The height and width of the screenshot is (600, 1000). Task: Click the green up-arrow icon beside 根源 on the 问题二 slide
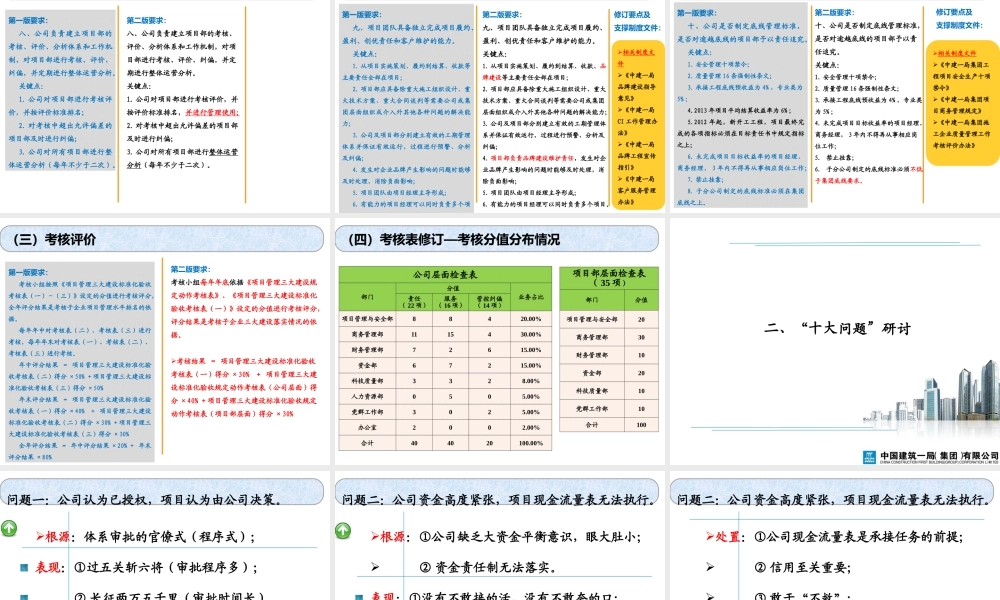pyautogui.click(x=343, y=530)
